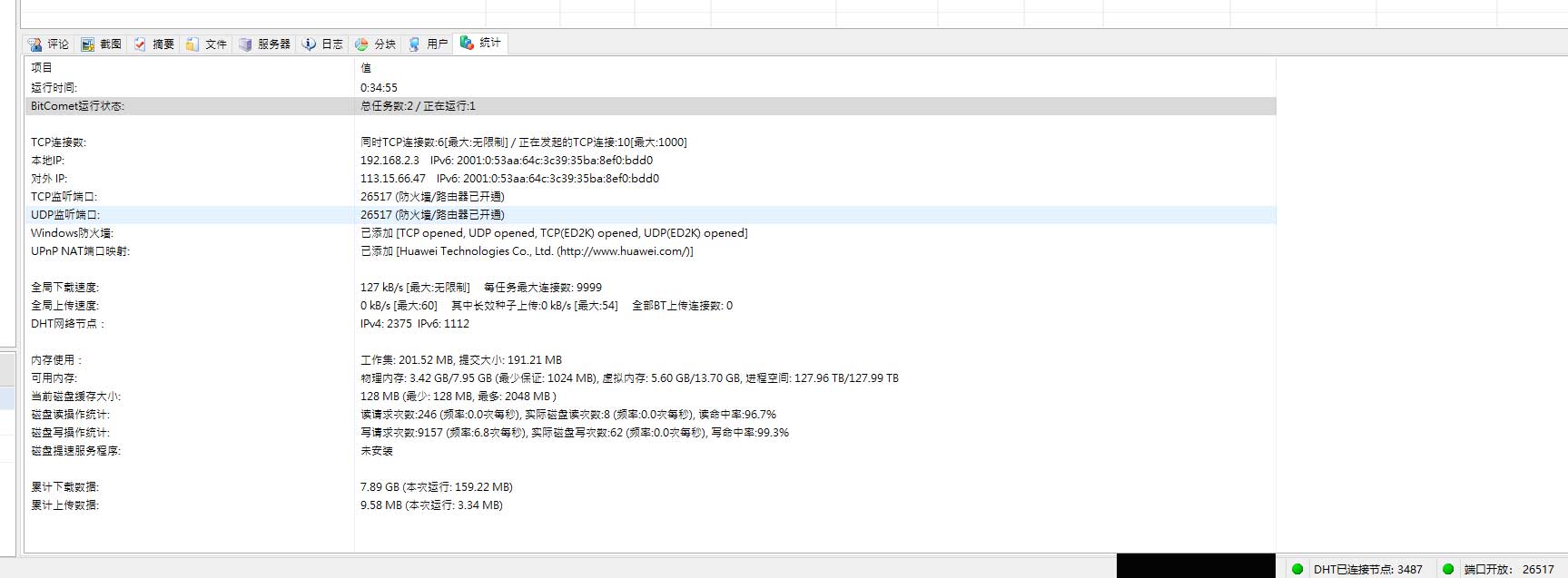Click the DHT已连接节点: 3487 status text
Image resolution: width=1568 pixels, height=578 pixels.
[1367, 569]
